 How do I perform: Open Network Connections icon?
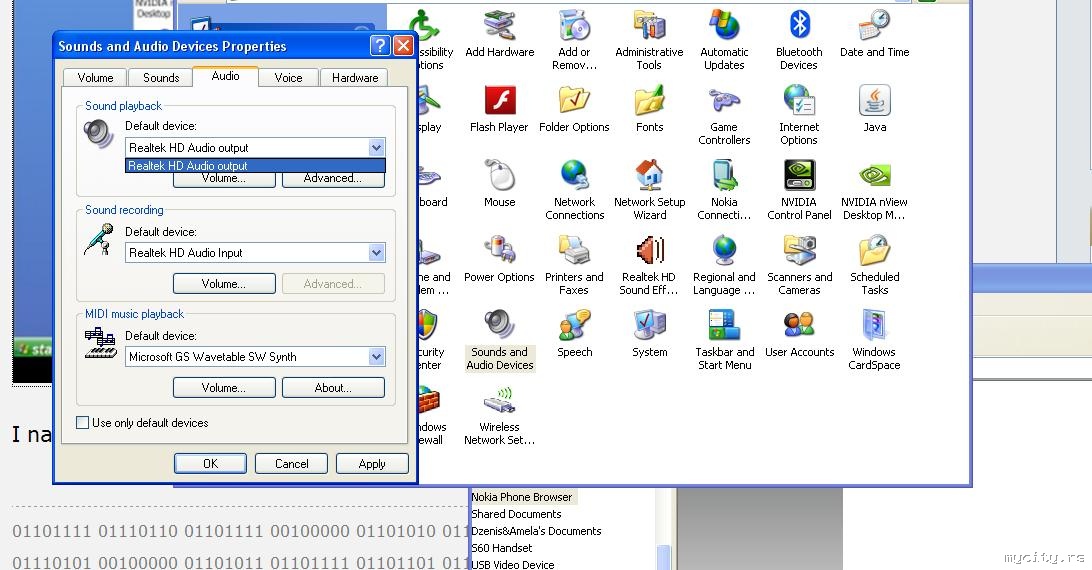tap(575, 190)
